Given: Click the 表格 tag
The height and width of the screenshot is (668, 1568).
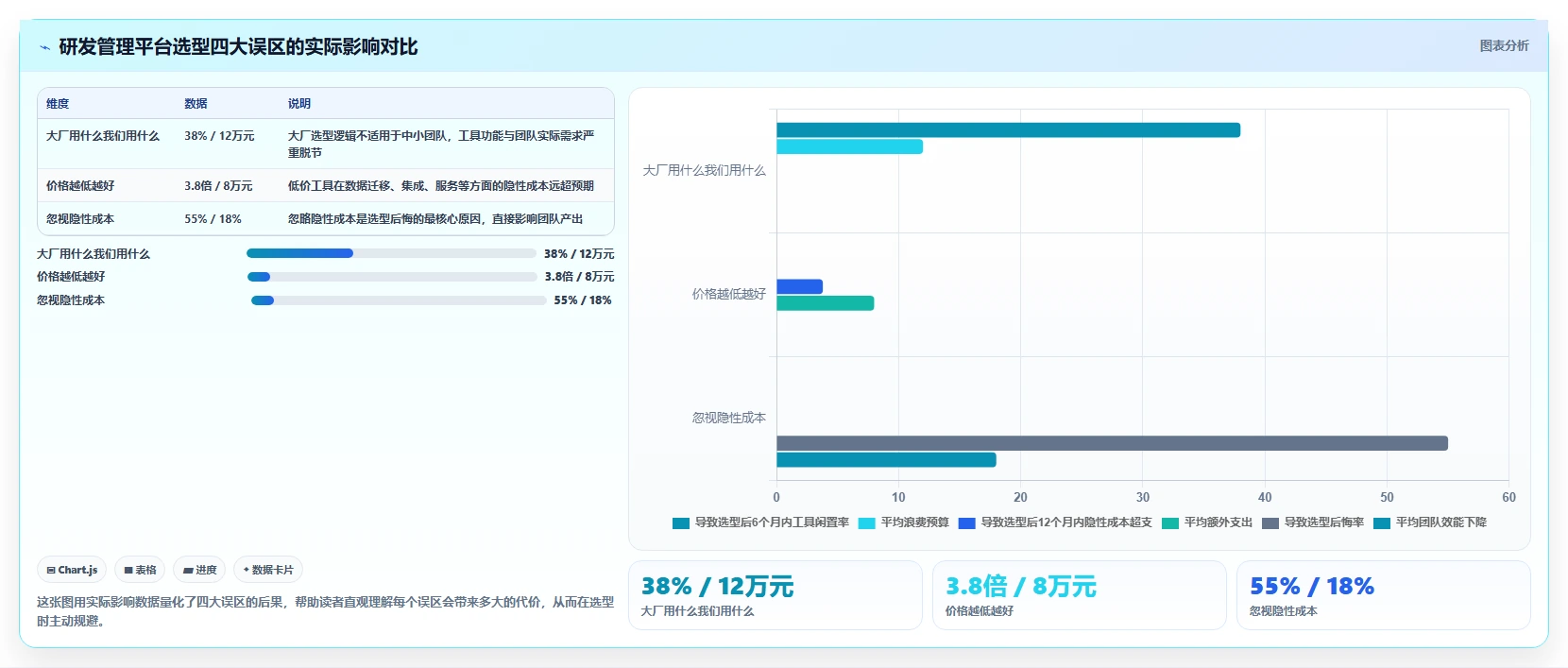Looking at the screenshot, I should tap(140, 570).
